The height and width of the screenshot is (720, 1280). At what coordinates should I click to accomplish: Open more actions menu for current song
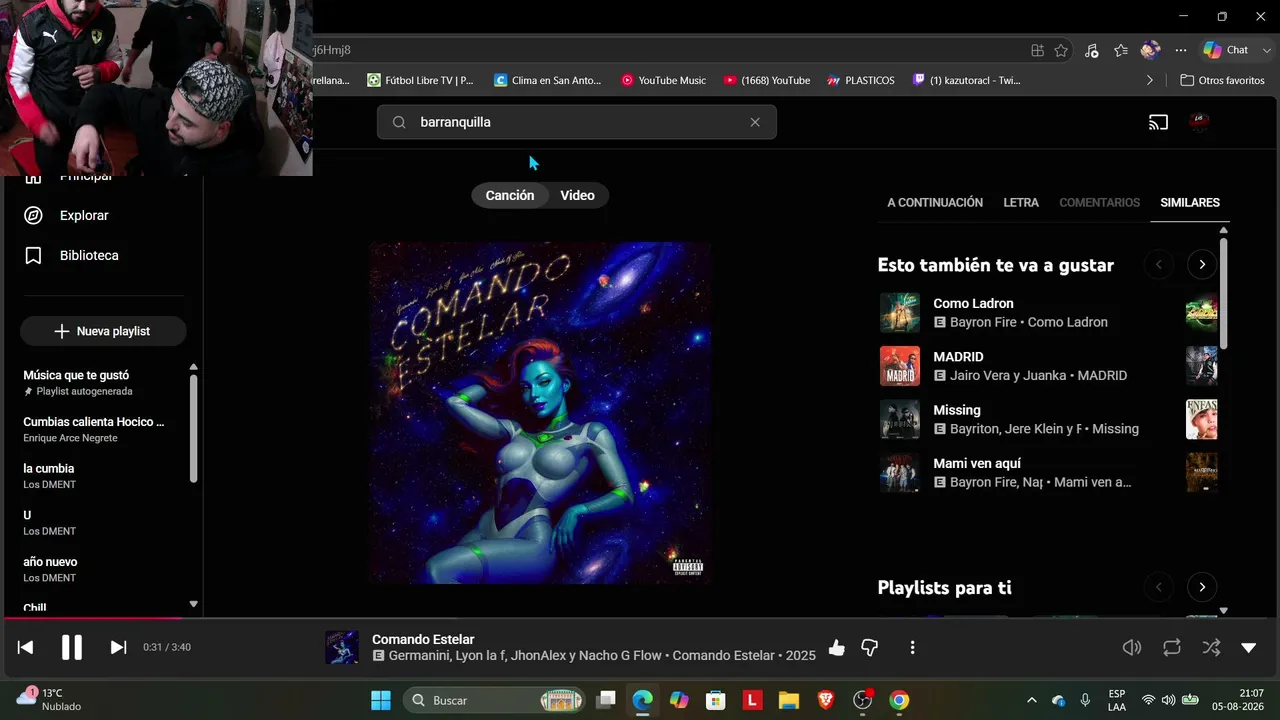(912, 648)
